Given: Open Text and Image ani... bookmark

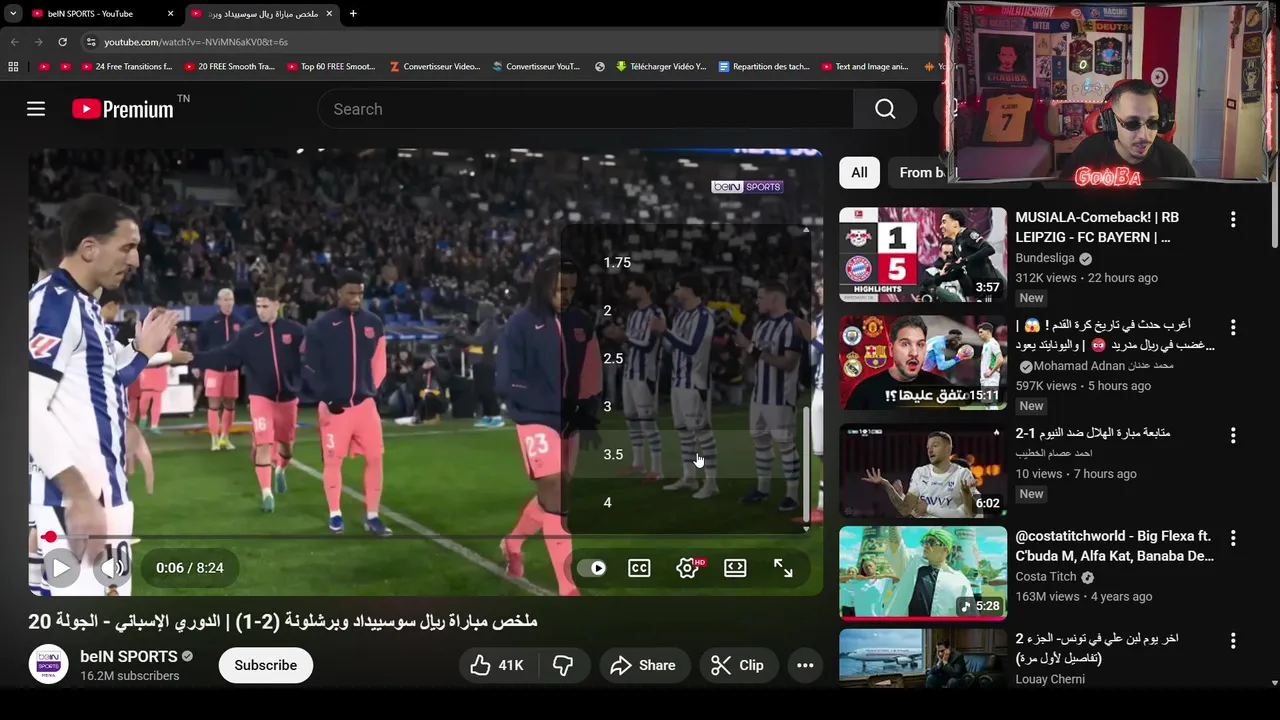Looking at the screenshot, I should click(x=865, y=67).
